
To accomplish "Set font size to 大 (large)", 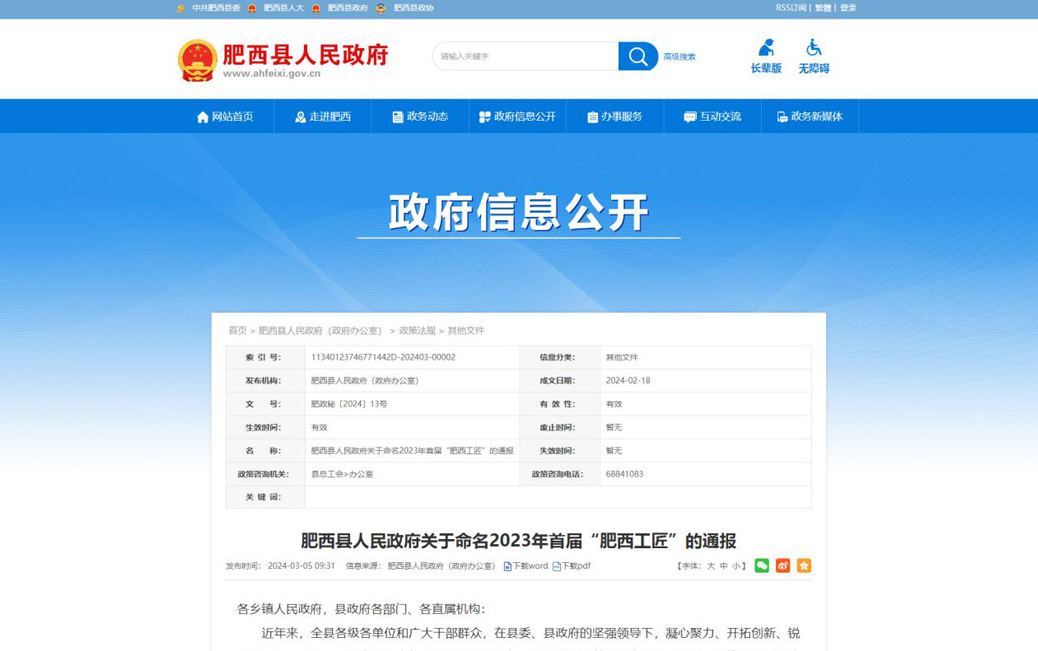I will point(711,566).
